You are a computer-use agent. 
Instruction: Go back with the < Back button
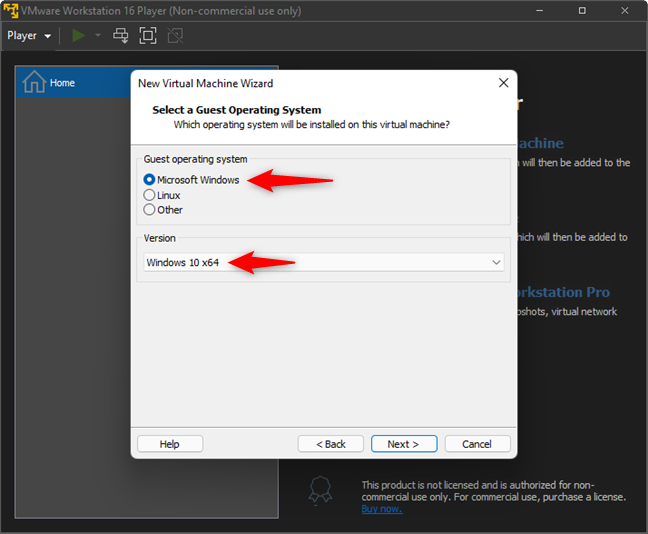pyautogui.click(x=331, y=444)
